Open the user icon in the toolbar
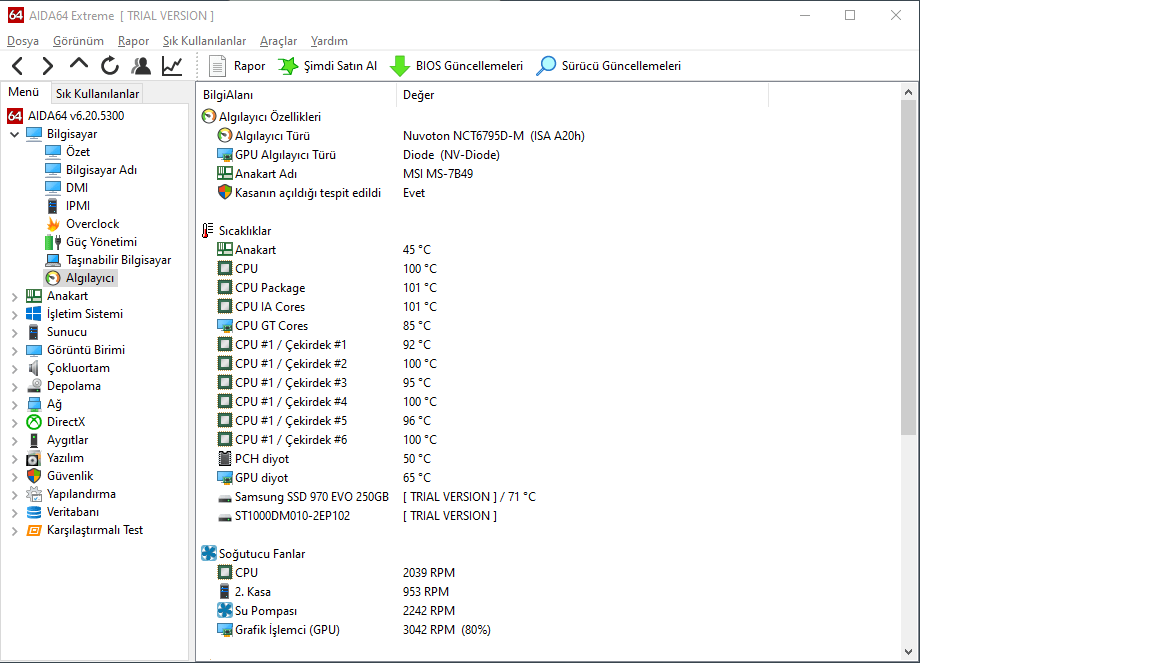Viewport: 1152px width, 663px height. [x=141, y=66]
